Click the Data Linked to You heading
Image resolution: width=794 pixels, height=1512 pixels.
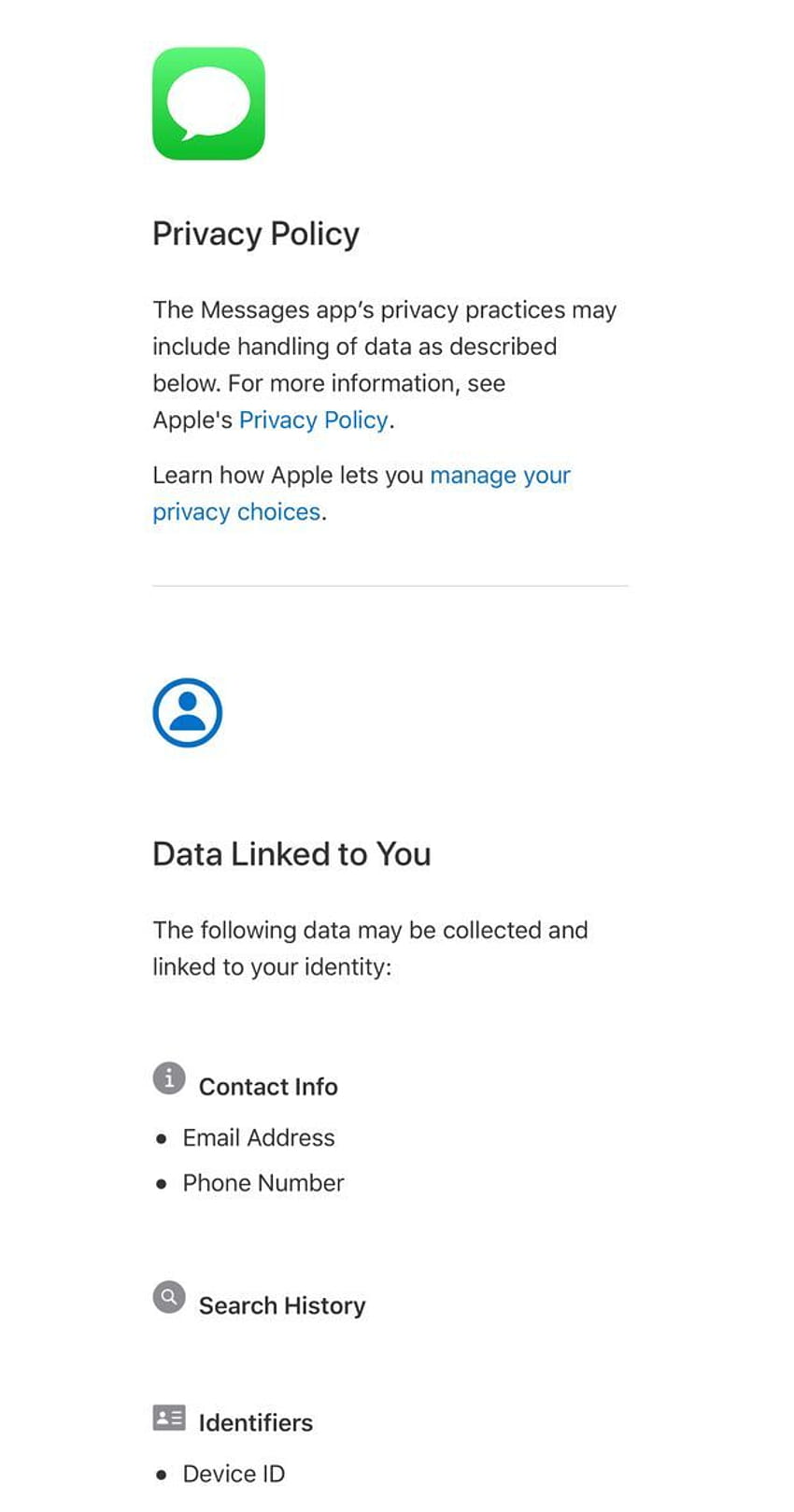[291, 854]
